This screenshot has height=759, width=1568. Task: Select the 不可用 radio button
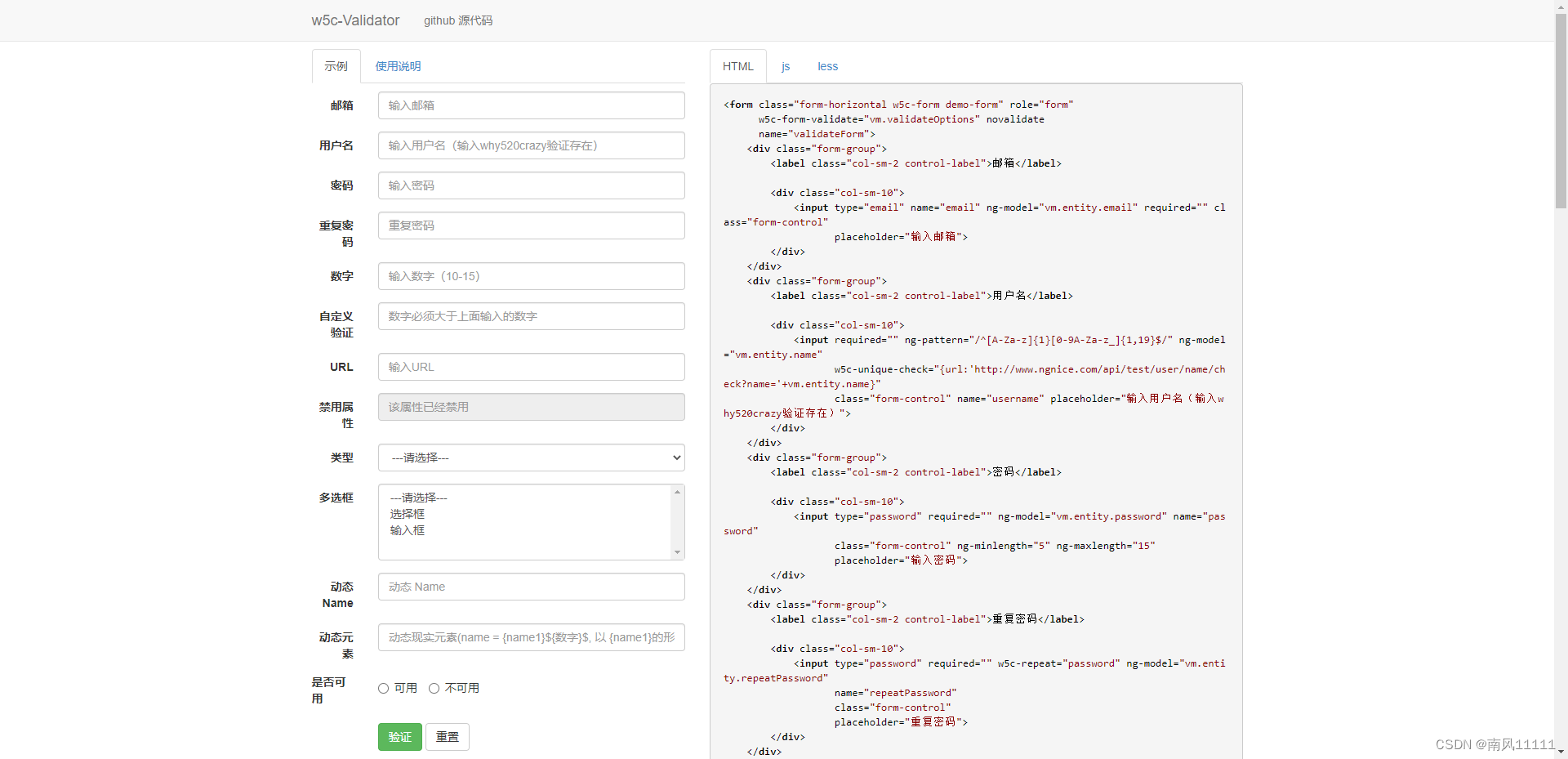(x=434, y=688)
